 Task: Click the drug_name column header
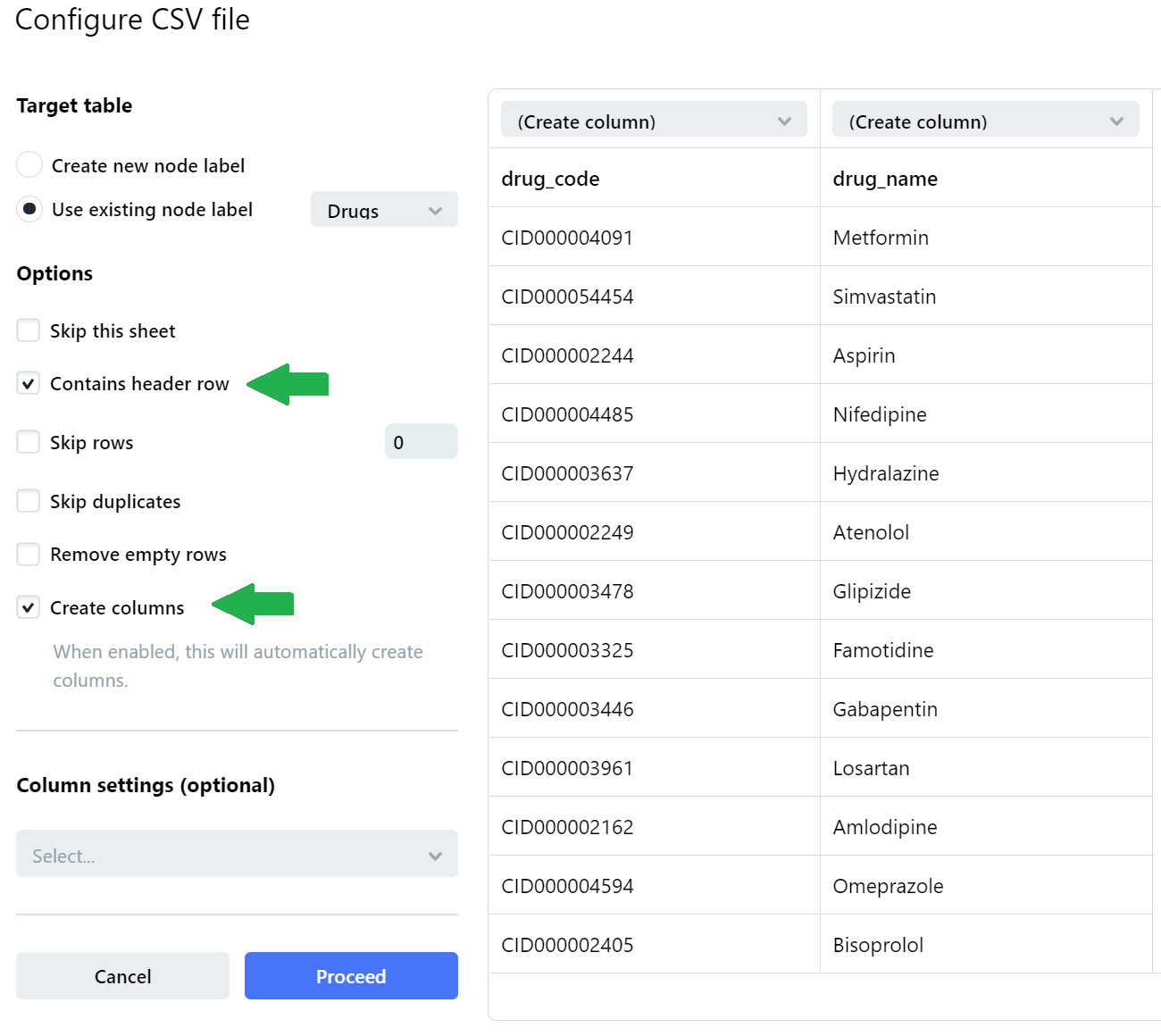coord(885,179)
